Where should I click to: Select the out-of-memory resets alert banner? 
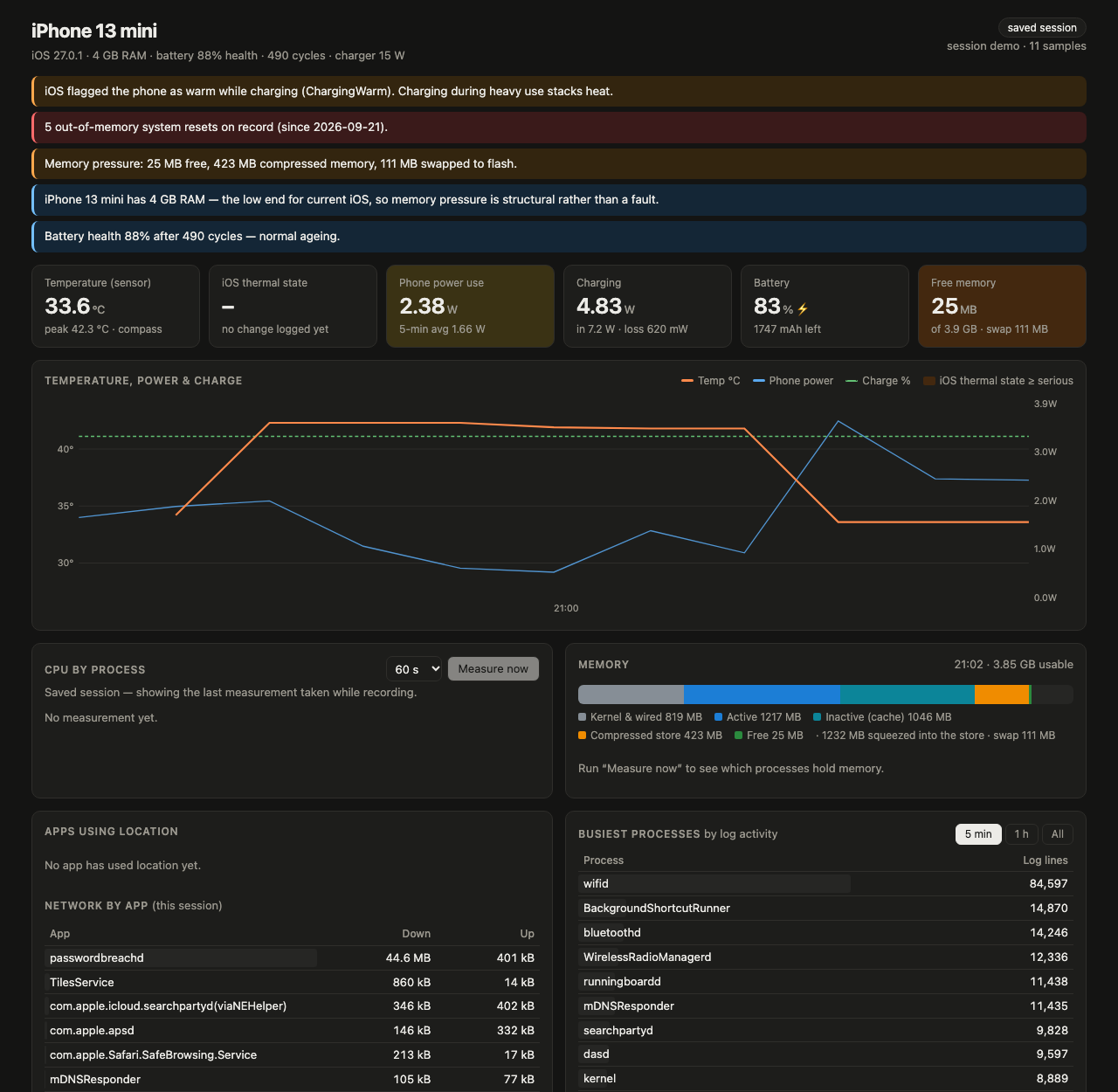559,128
